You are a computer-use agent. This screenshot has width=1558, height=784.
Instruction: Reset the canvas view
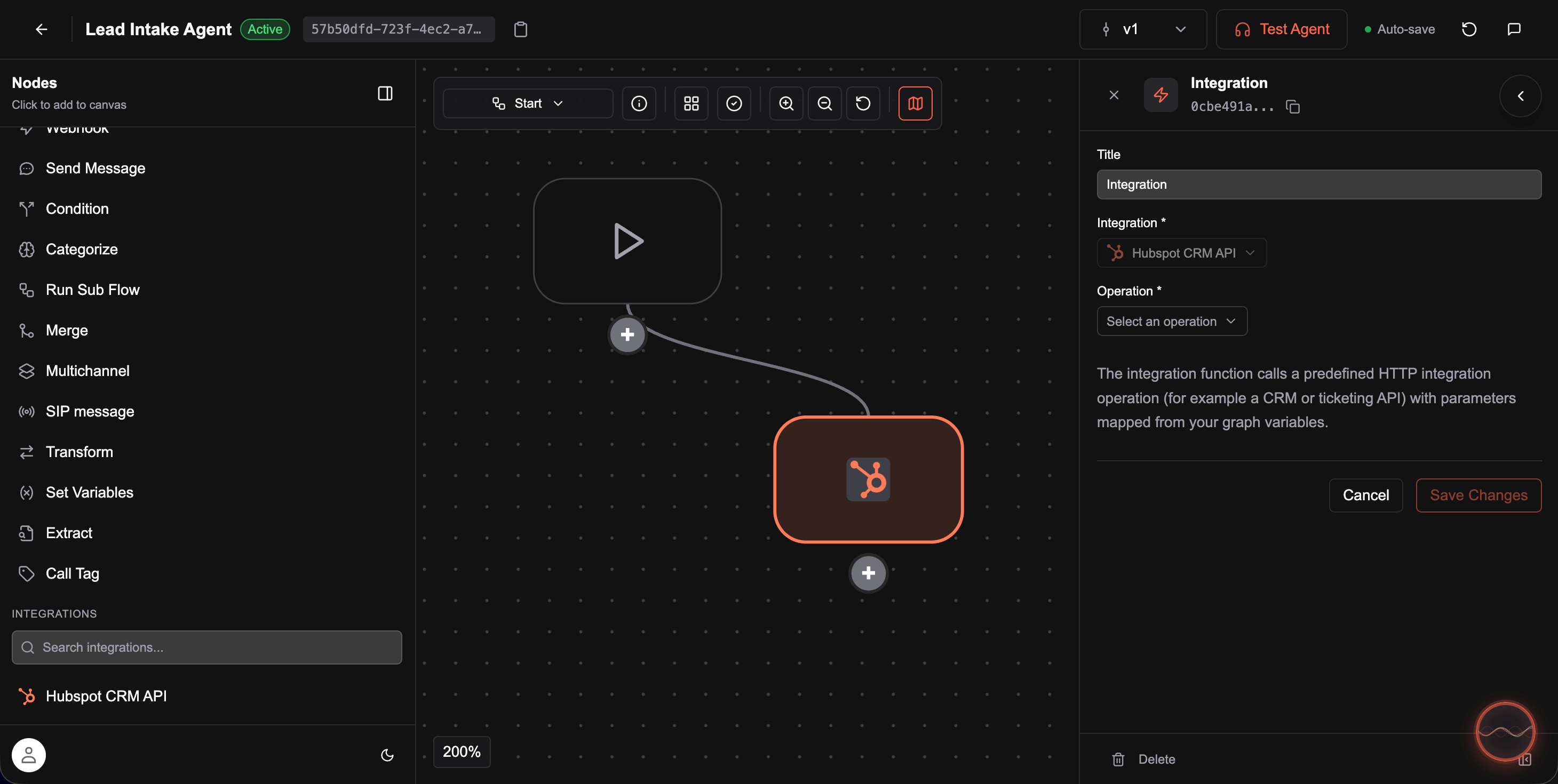[x=863, y=103]
